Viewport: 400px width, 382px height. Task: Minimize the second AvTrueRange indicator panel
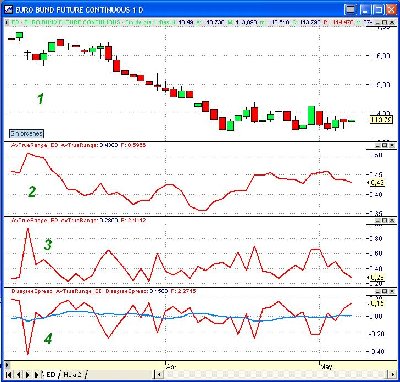(377, 221)
